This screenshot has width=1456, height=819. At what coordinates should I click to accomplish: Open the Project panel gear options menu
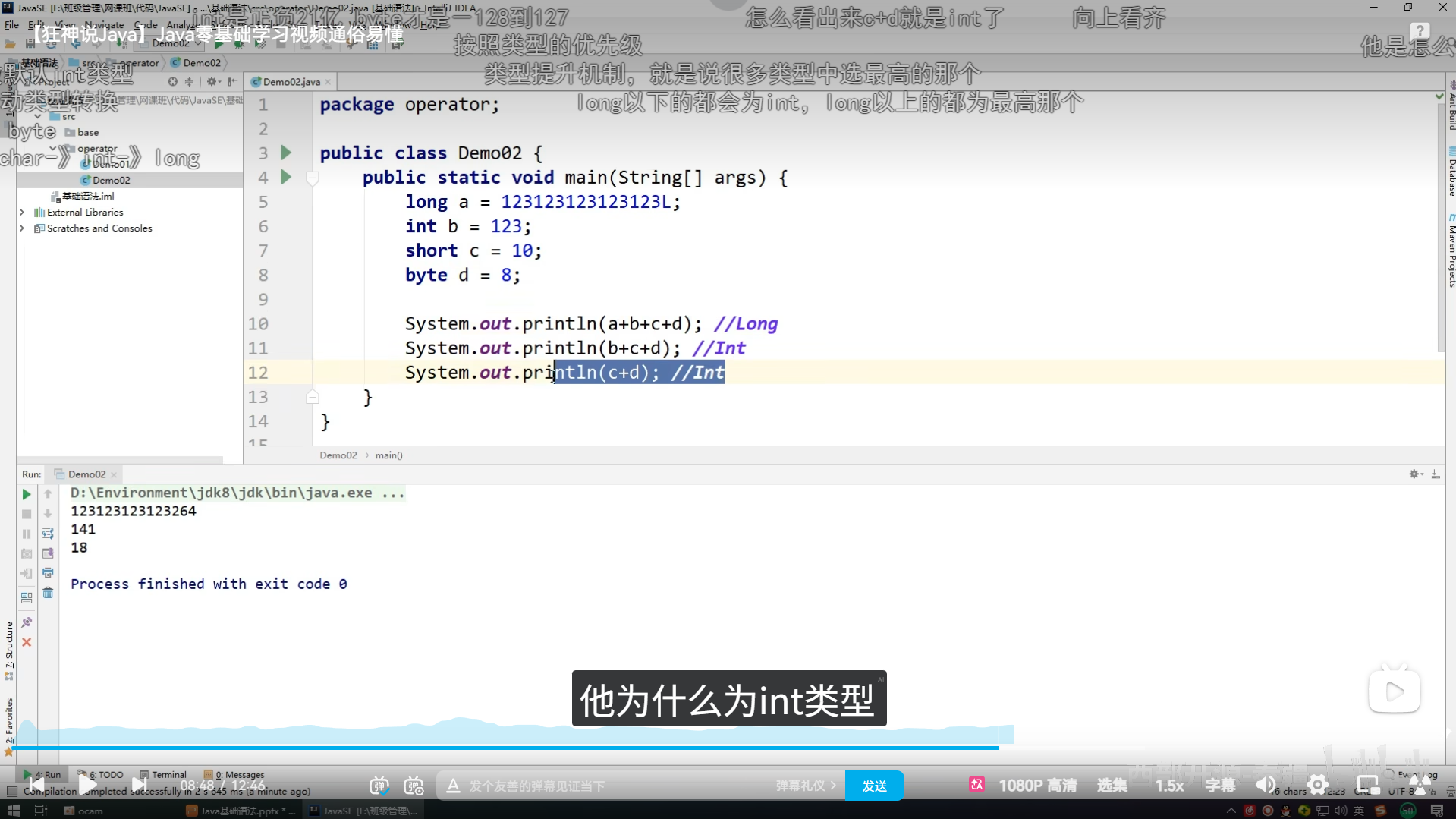pos(213,81)
